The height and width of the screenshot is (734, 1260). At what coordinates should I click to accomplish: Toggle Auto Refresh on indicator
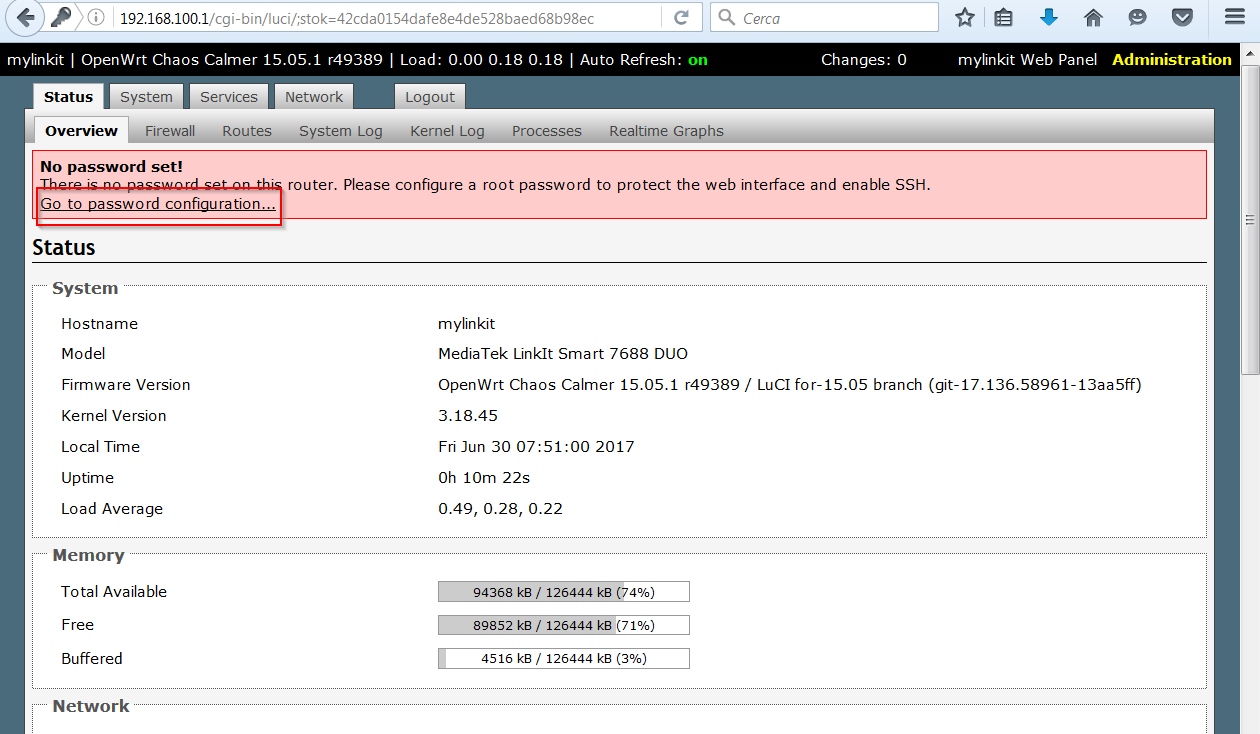[x=697, y=60]
